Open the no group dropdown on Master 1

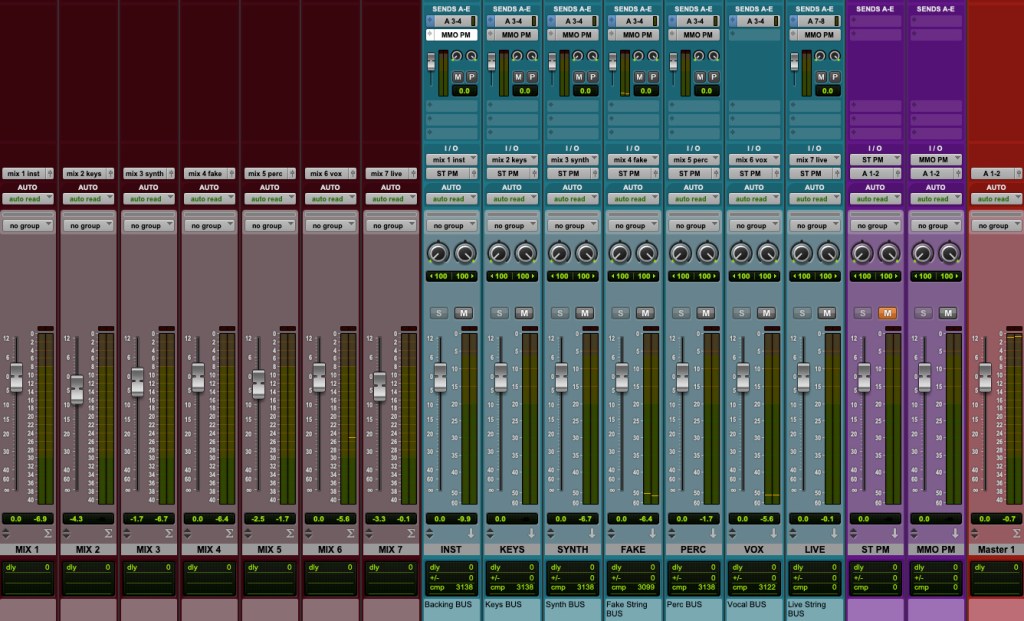pos(994,226)
